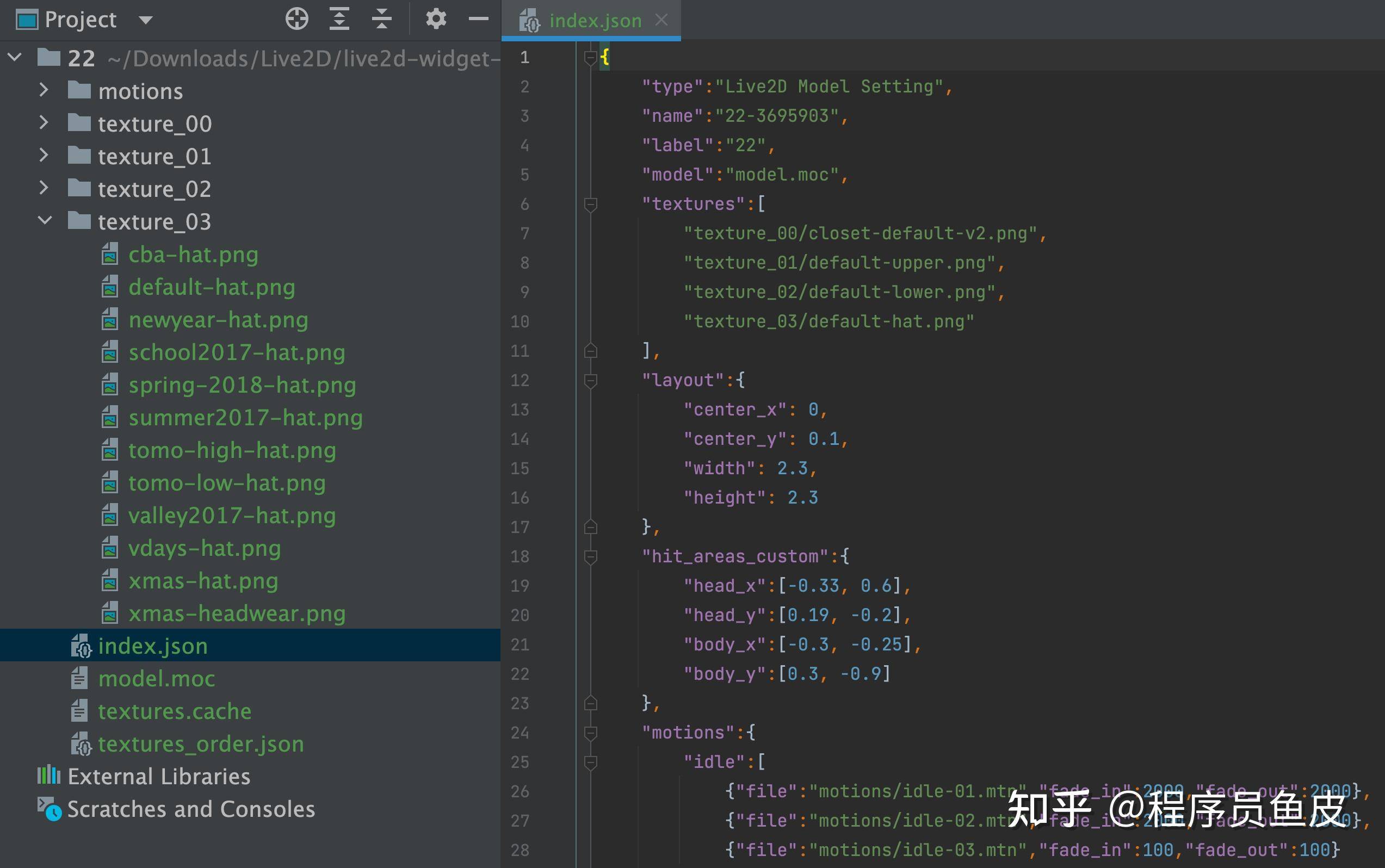Select tomo-high-hat.png file
The height and width of the screenshot is (868, 1385).
[x=232, y=451]
